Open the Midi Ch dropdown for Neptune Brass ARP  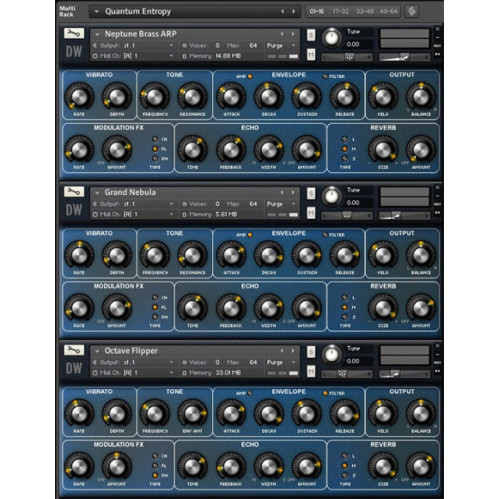click(x=171, y=56)
